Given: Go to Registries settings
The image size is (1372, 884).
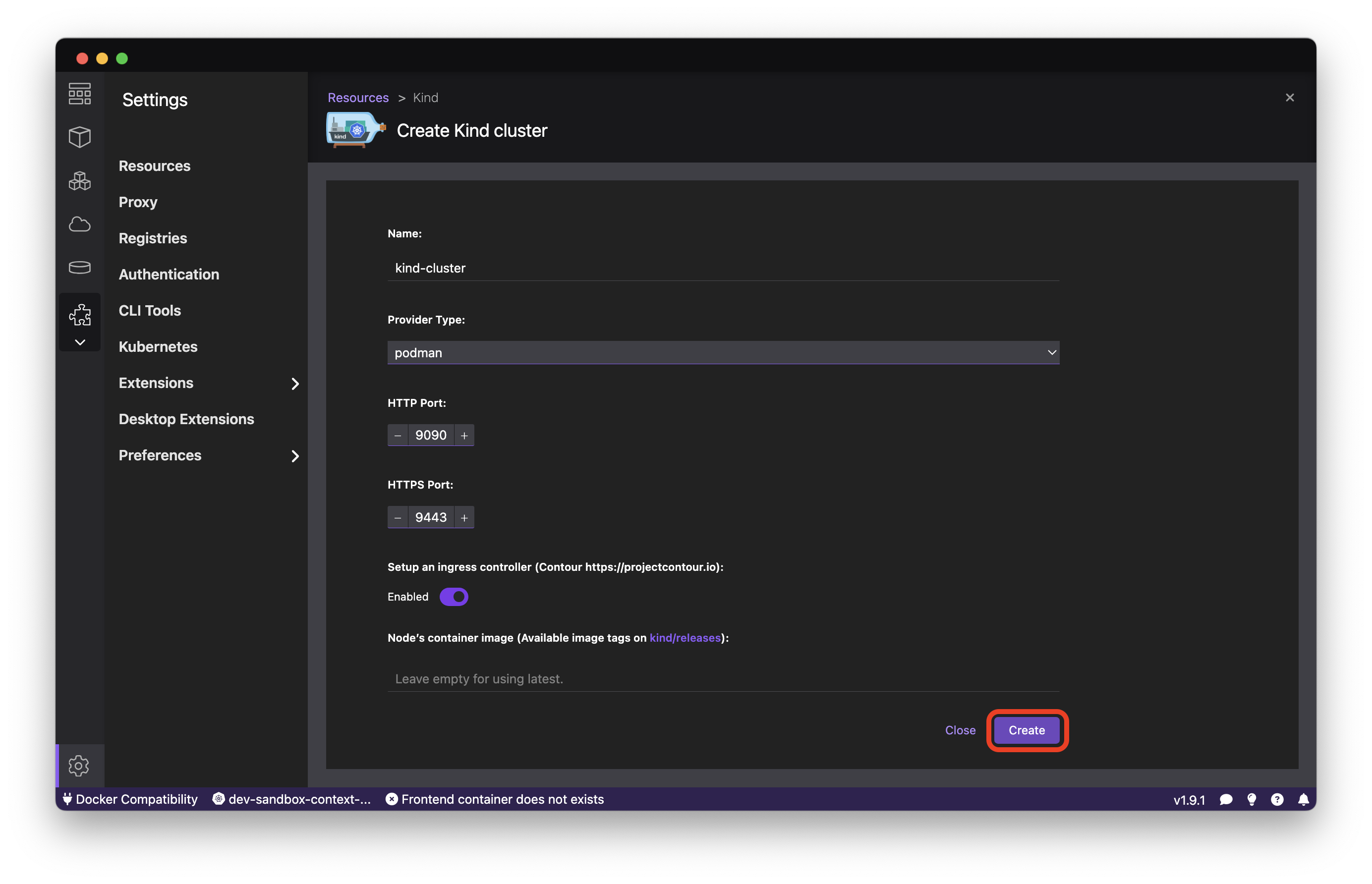Looking at the screenshot, I should pos(153,238).
